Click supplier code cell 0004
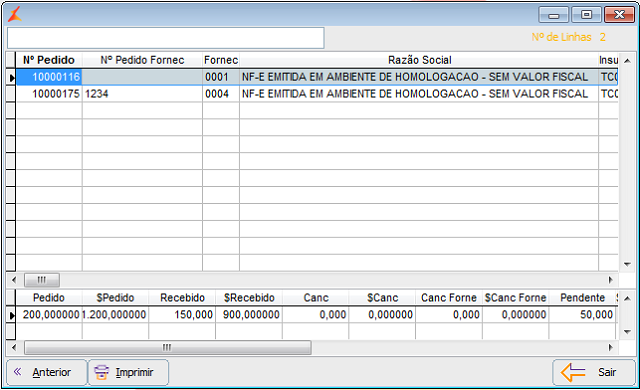Screen dimensions: 640x390 click(221, 94)
